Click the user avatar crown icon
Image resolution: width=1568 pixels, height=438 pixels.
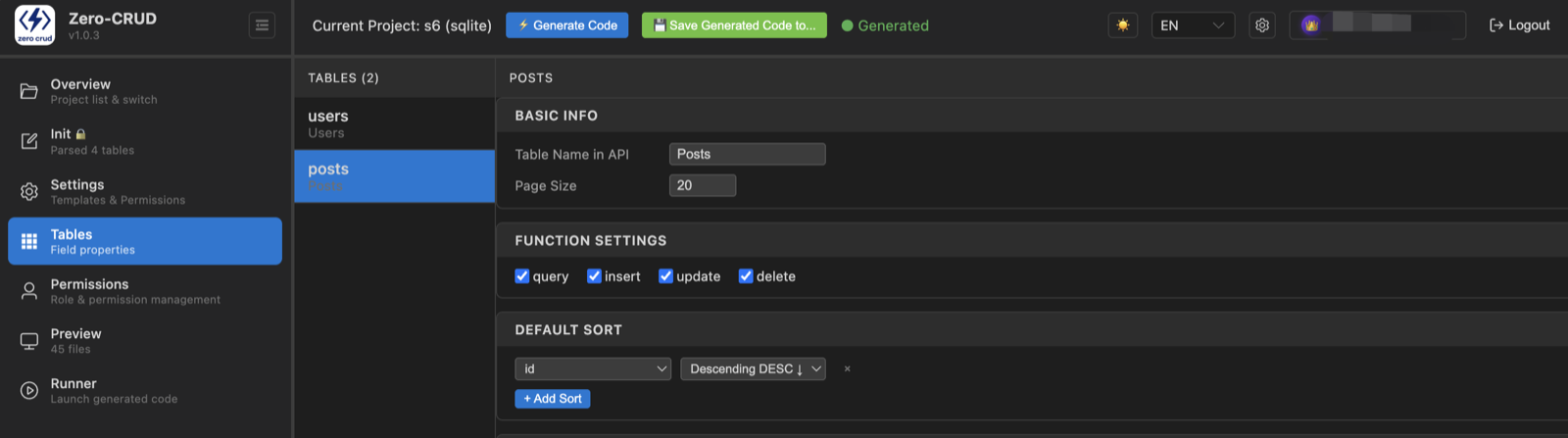[x=1311, y=24]
